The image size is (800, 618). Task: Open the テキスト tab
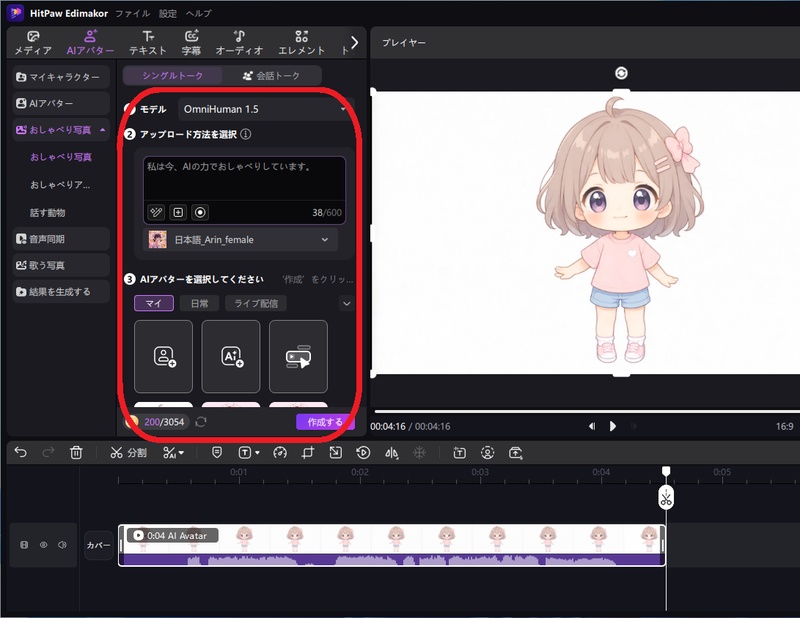pyautogui.click(x=147, y=43)
